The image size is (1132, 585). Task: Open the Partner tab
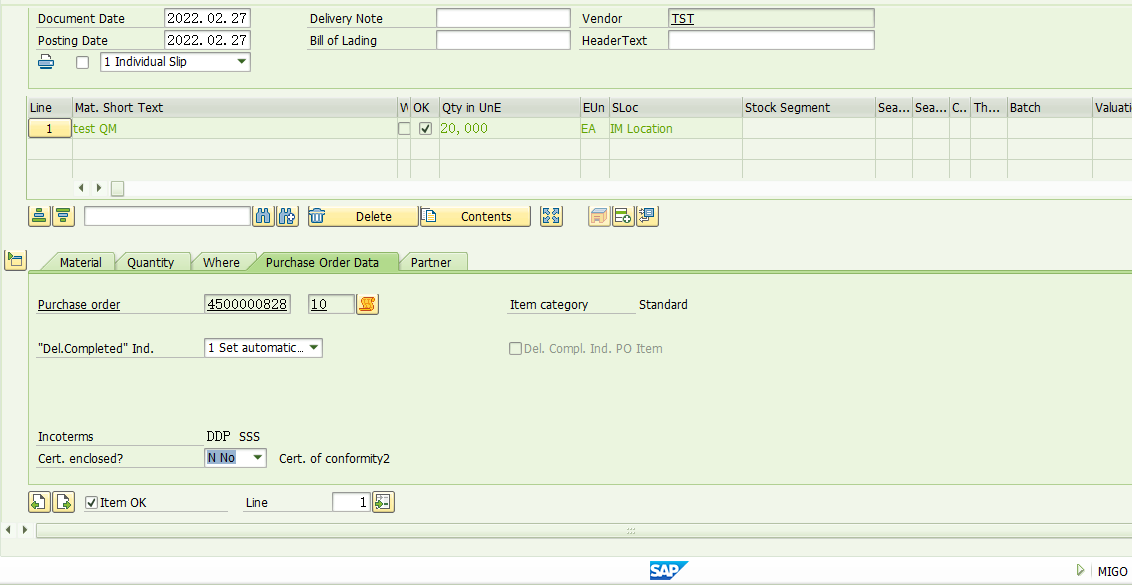431,262
